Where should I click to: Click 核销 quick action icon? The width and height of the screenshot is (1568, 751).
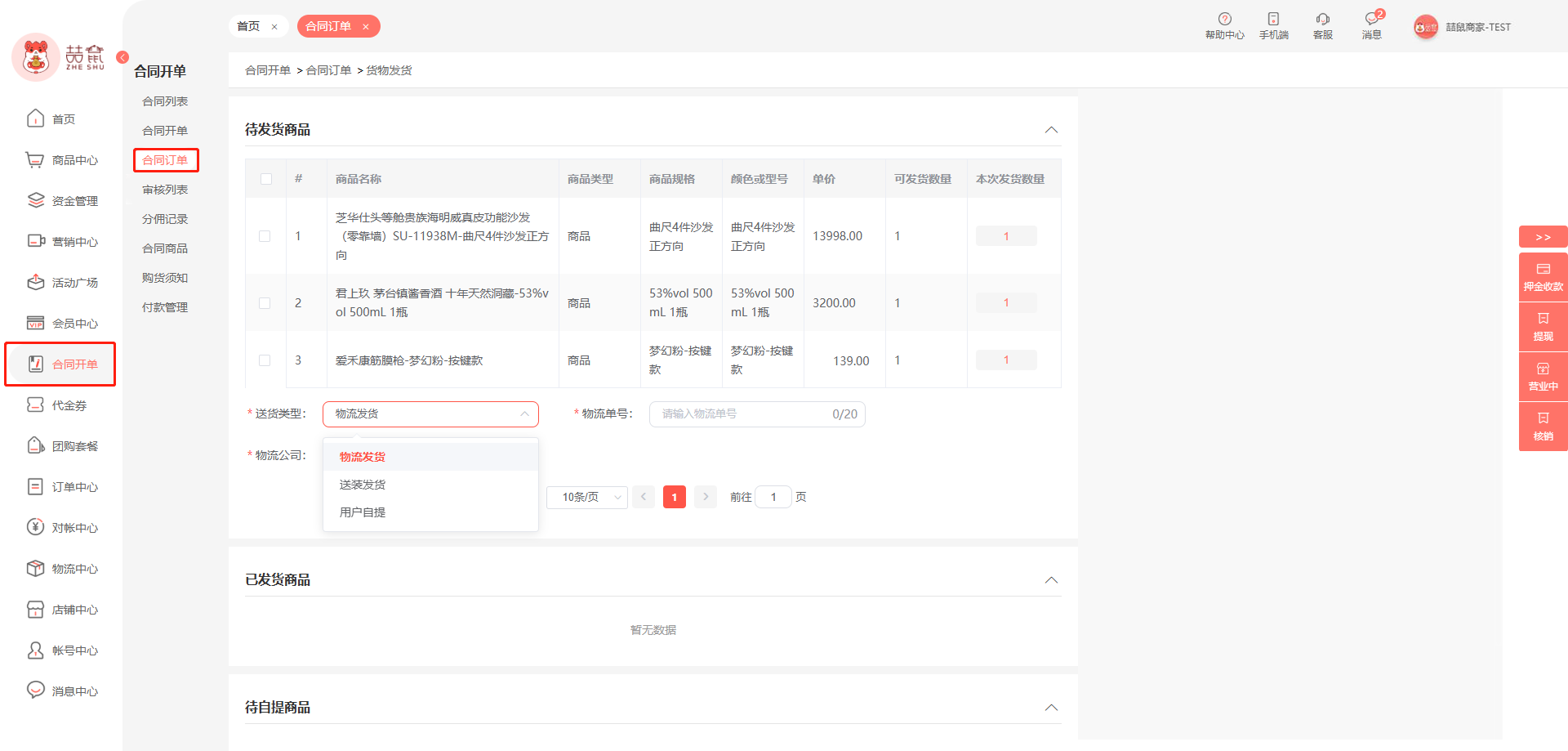[x=1543, y=418]
